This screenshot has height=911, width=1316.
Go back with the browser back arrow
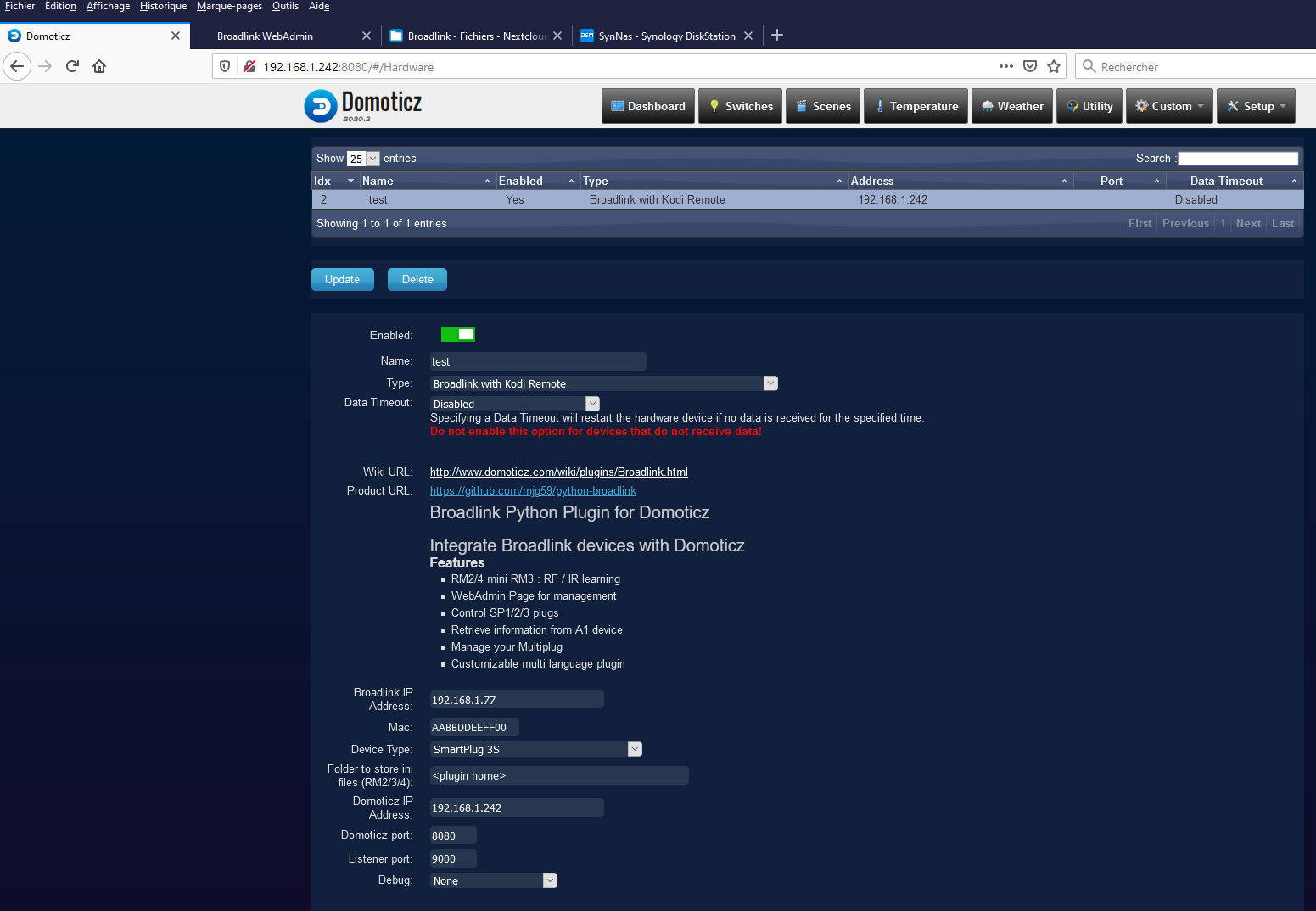17,66
